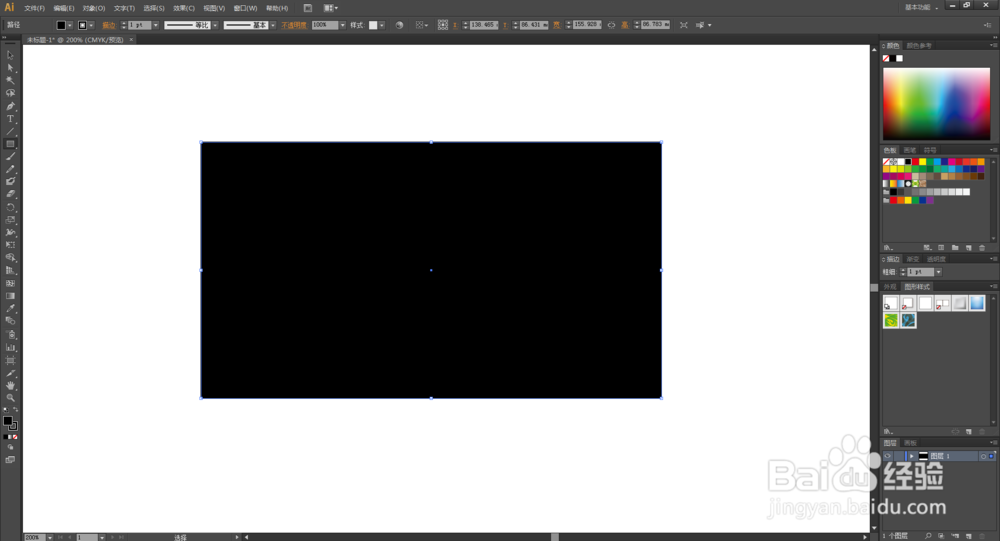Viewport: 1000px width, 541px height.
Task: Select the Eyedropper tool
Action: tap(10, 309)
